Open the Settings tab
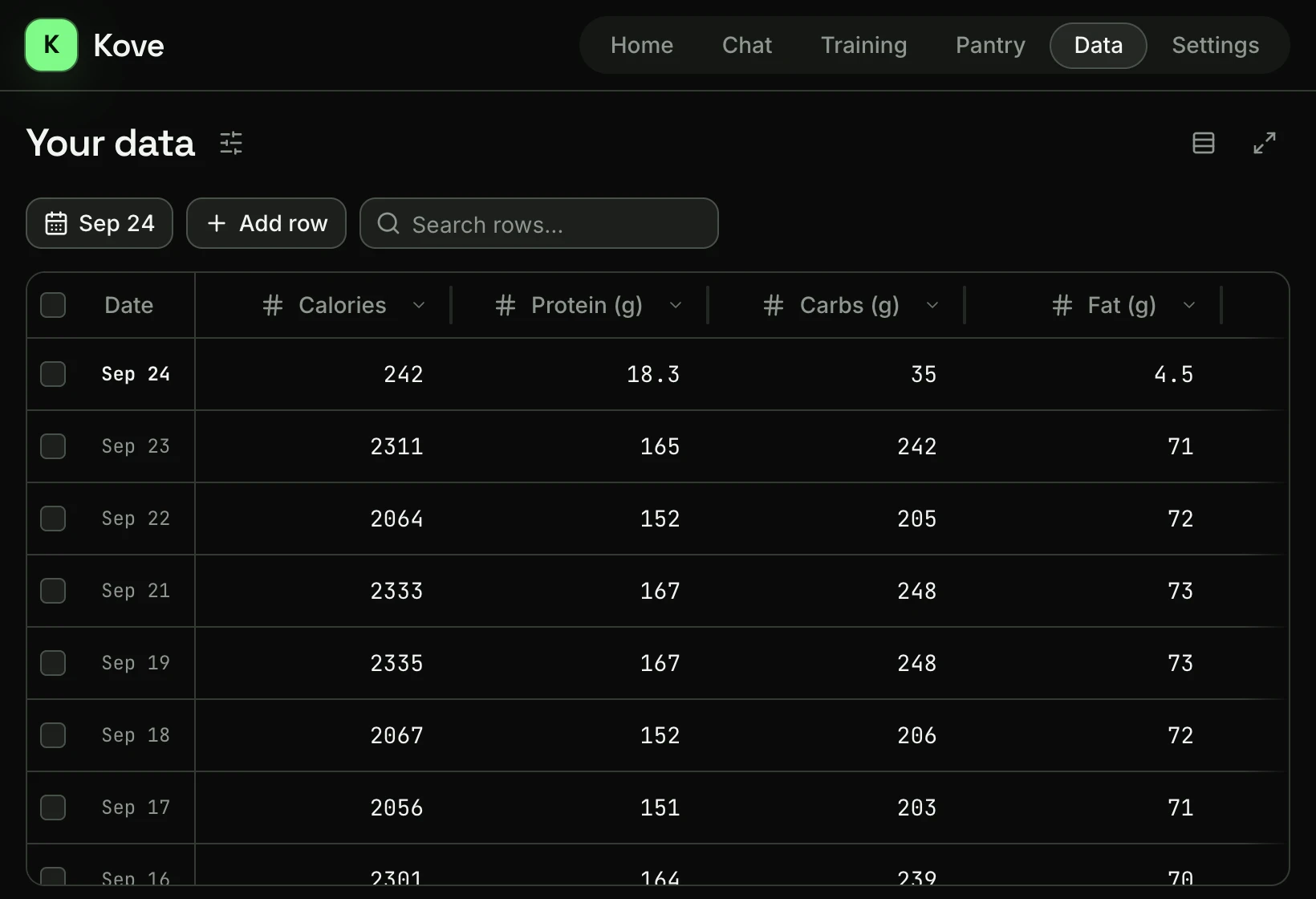Screen dimensions: 1316x899 (1216, 45)
